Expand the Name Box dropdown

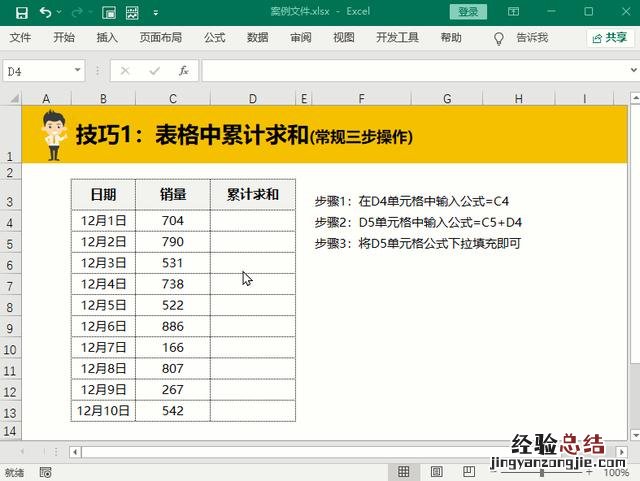(78, 71)
